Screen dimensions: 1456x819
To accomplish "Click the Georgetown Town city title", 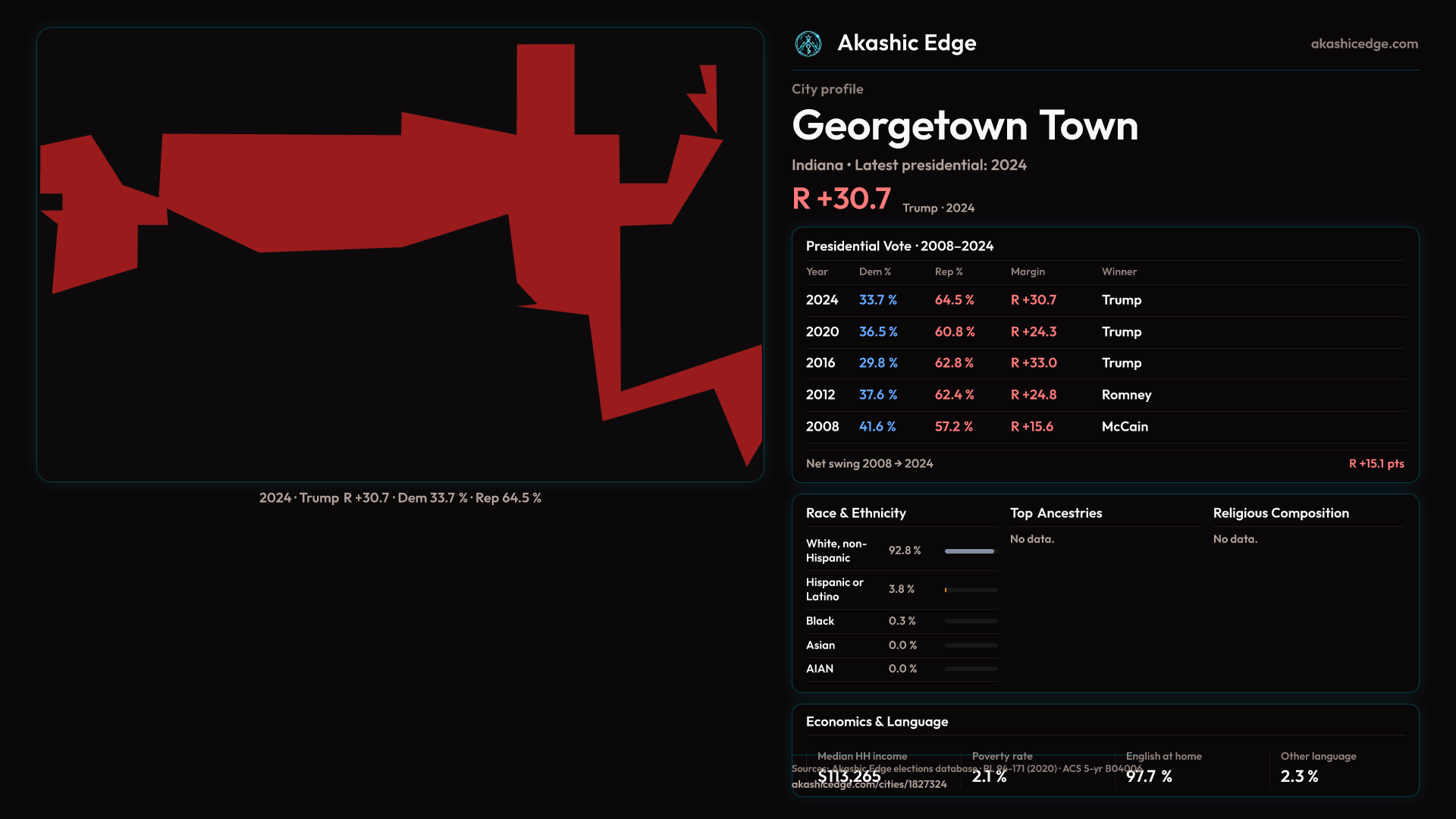I will pos(965,126).
